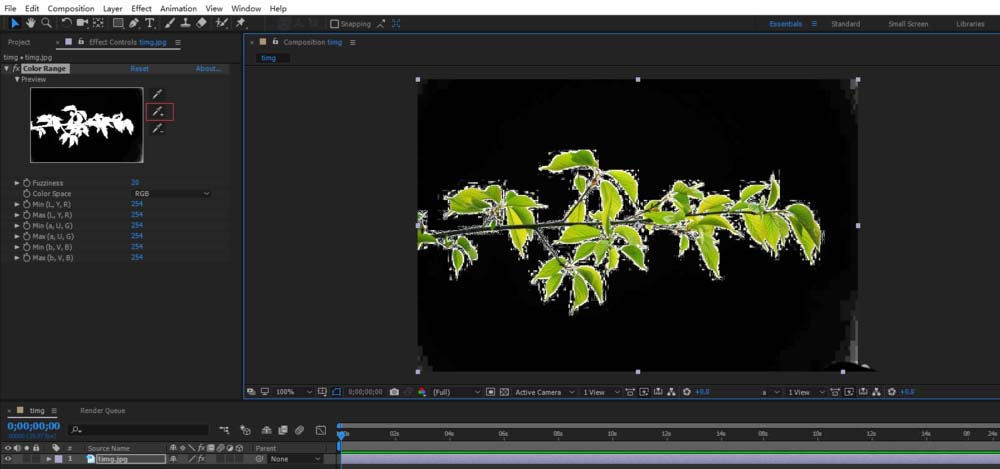The width and height of the screenshot is (1000, 469).
Task: Toggle the Fuzziness stopwatch
Action: pyautogui.click(x=27, y=183)
